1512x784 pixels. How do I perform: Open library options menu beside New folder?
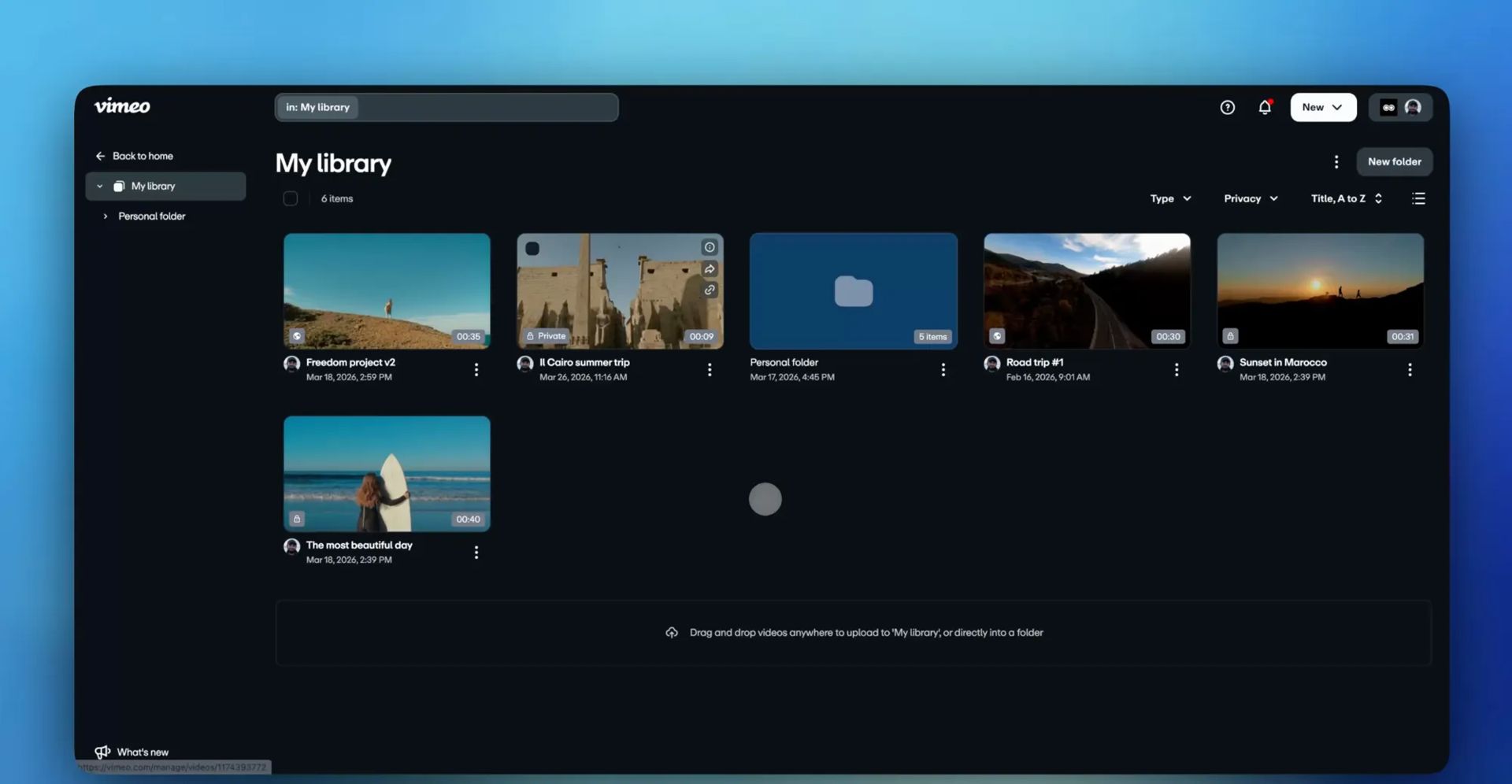(x=1336, y=162)
